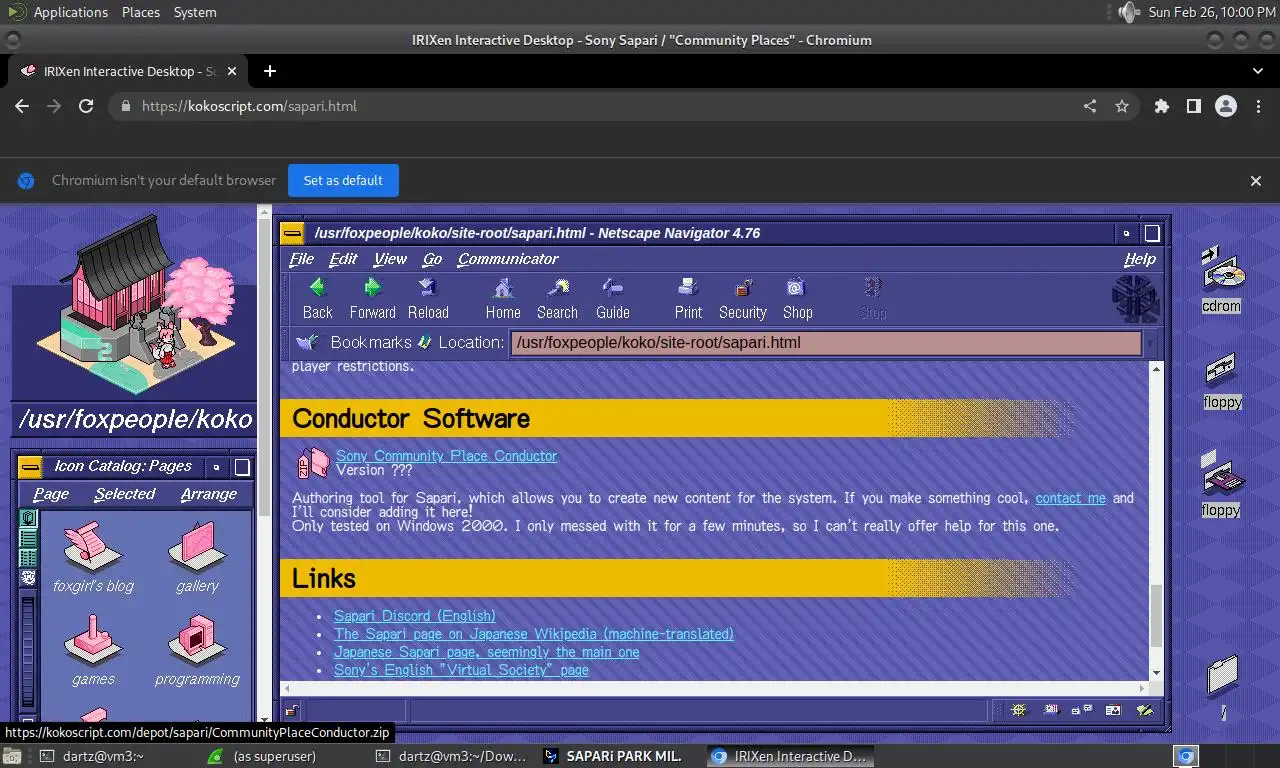Open the Netscape window menu button

coord(292,233)
